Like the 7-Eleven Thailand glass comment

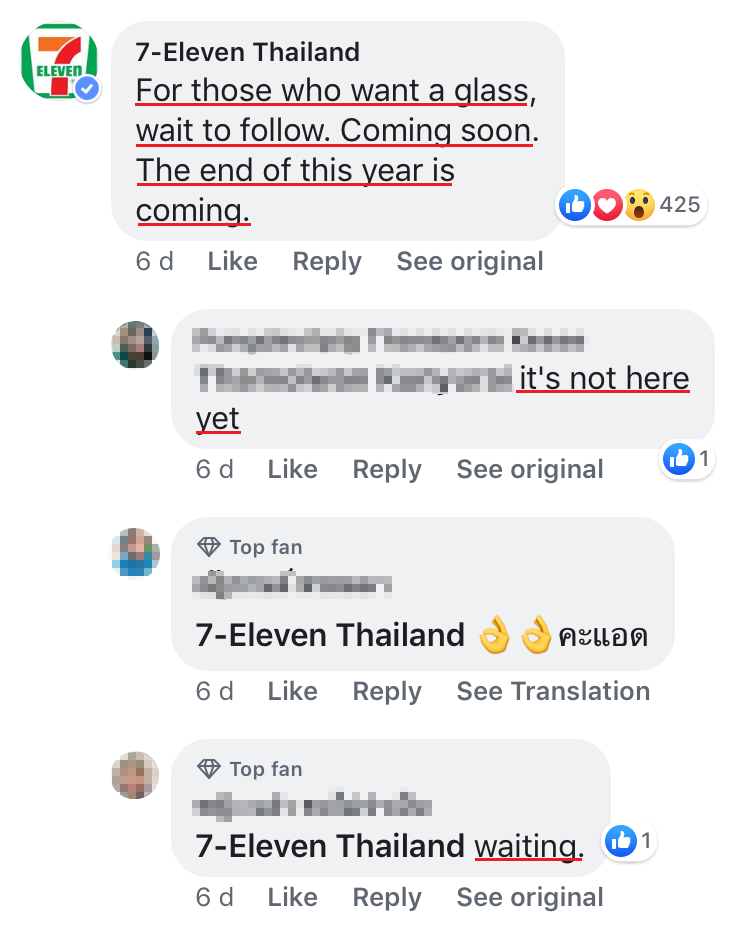tap(232, 261)
